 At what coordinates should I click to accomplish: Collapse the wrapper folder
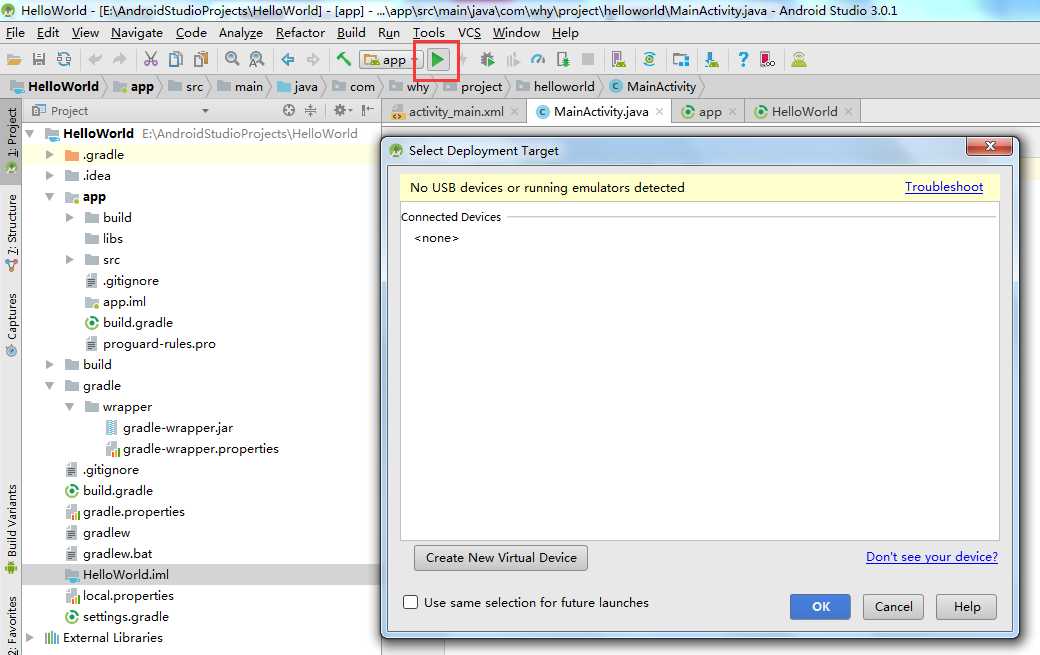click(x=70, y=406)
